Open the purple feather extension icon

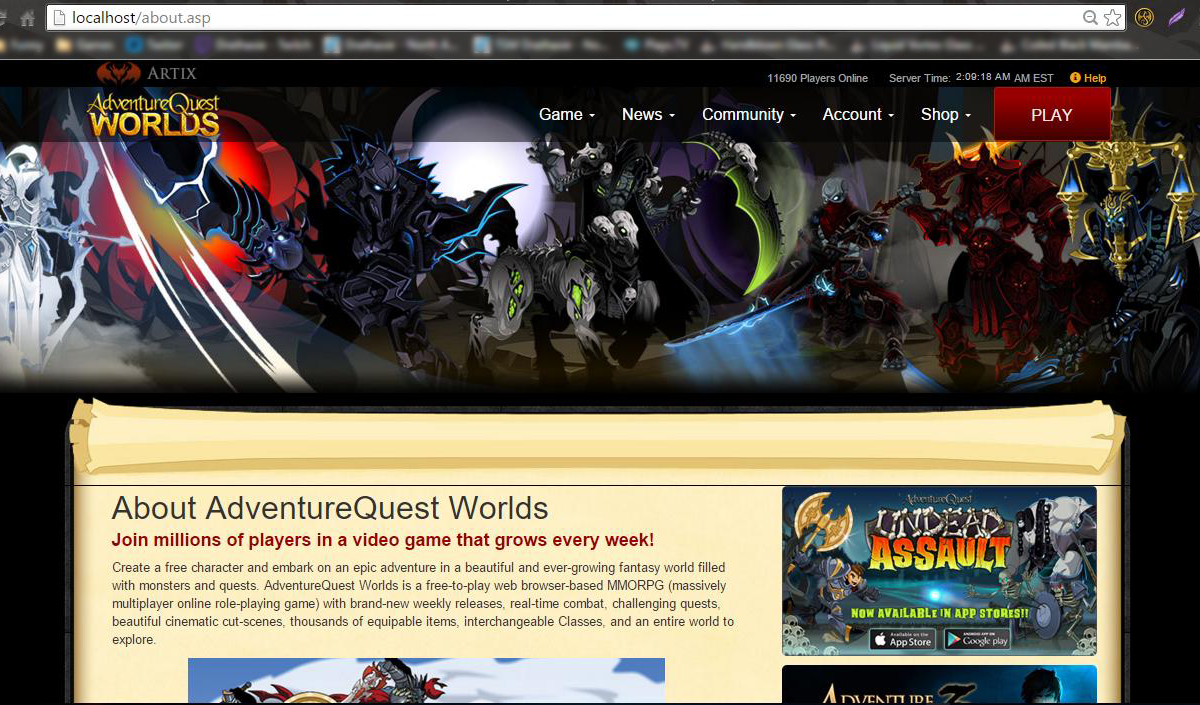click(x=1177, y=18)
